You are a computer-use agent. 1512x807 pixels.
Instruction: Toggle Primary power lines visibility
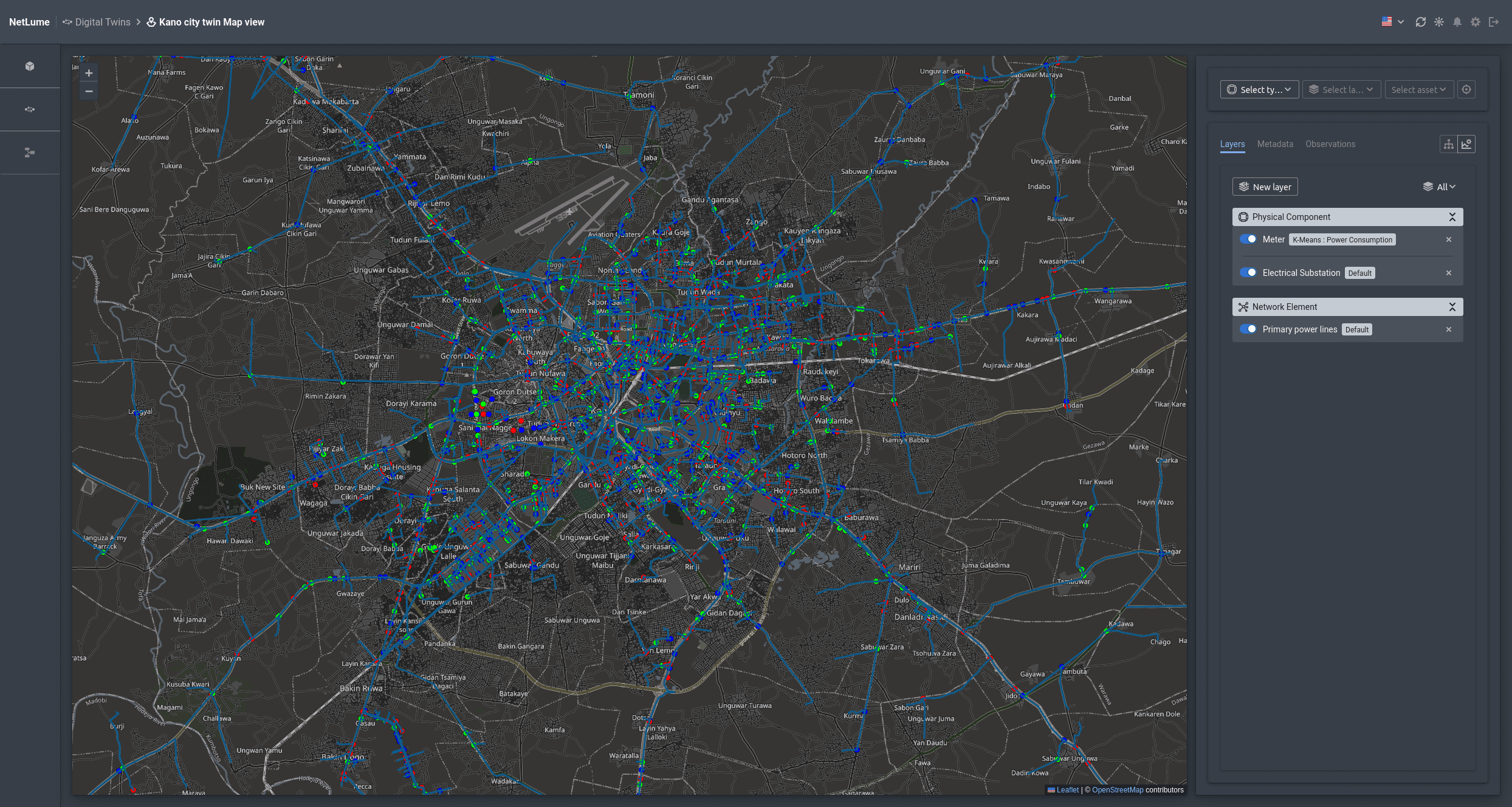pos(1248,329)
